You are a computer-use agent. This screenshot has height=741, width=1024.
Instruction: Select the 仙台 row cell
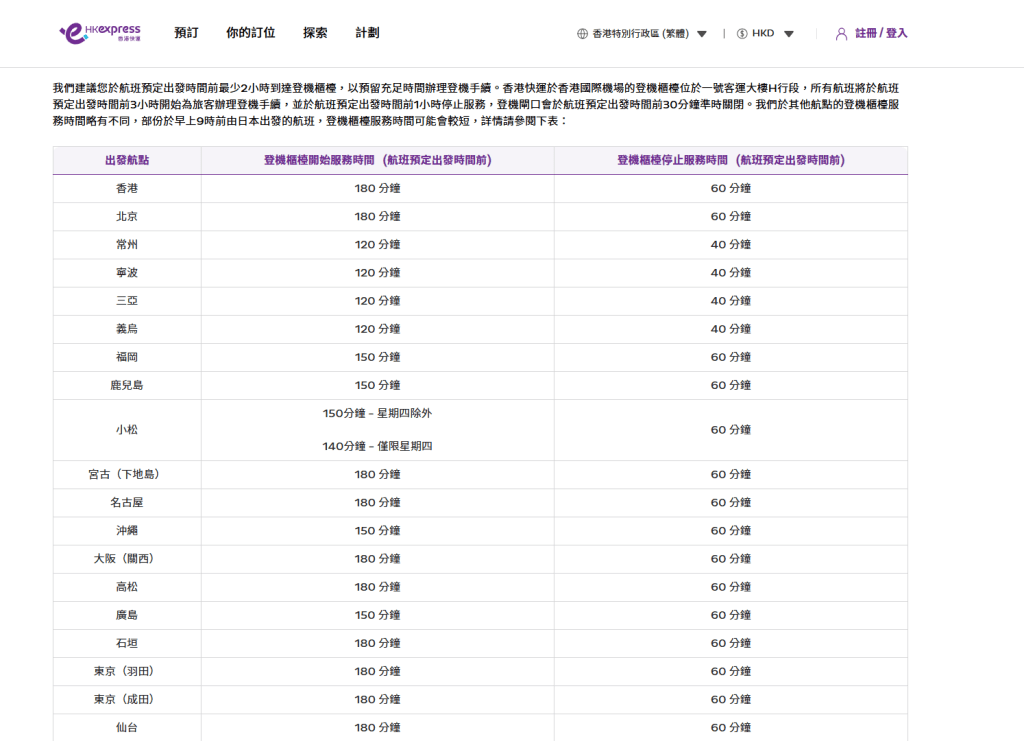[127, 727]
